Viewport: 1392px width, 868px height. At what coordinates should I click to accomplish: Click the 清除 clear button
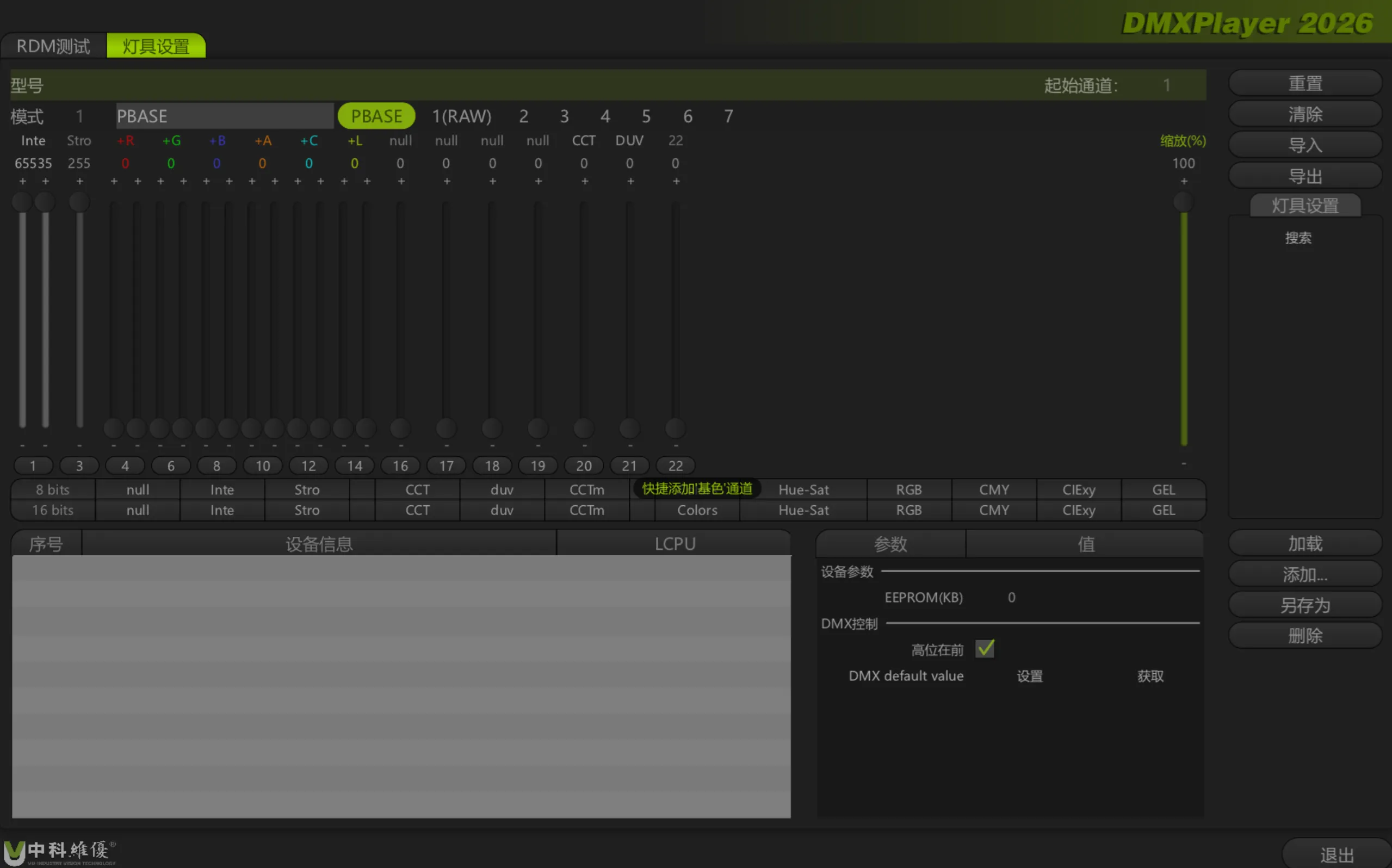click(x=1305, y=114)
